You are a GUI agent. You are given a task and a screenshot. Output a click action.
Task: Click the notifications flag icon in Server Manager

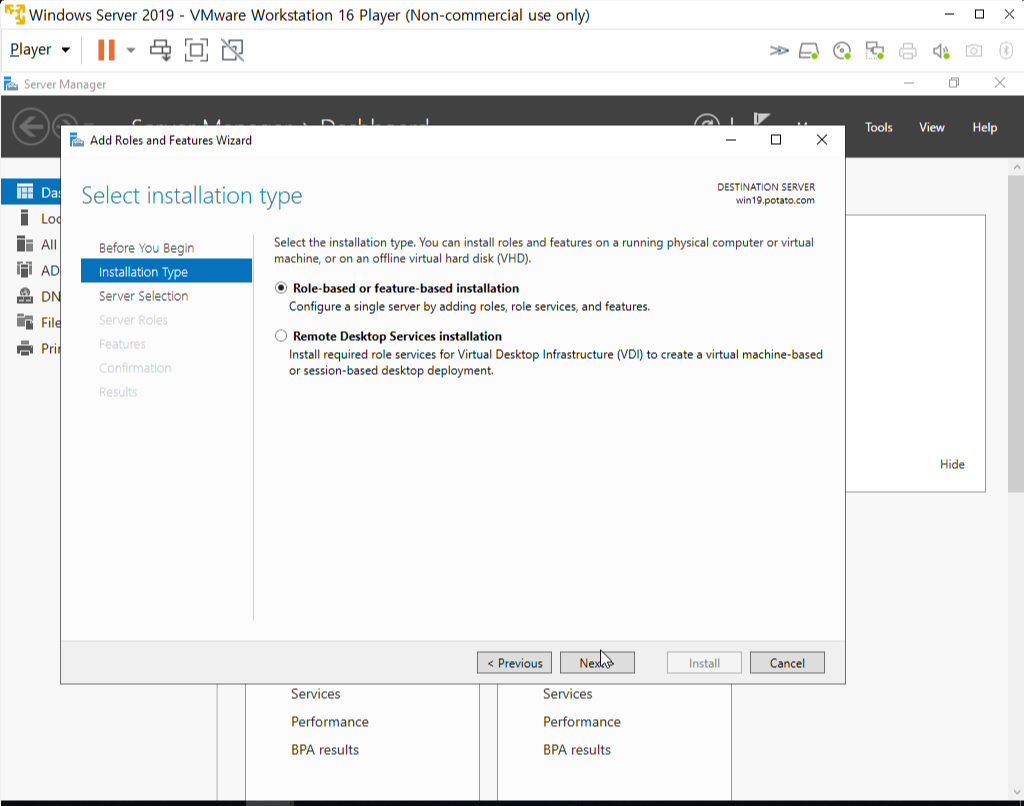click(x=761, y=120)
